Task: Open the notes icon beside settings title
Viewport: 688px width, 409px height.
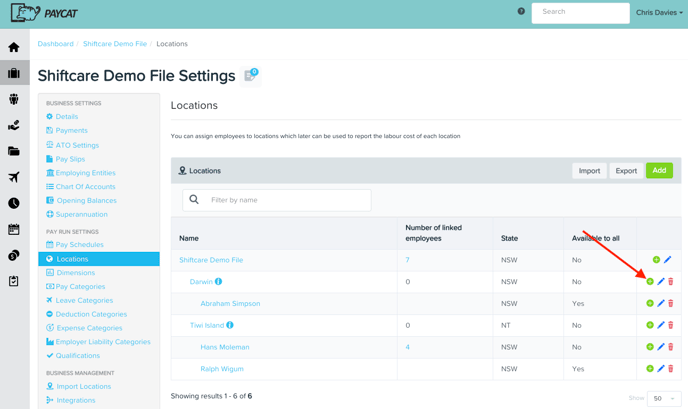Action: tap(251, 76)
